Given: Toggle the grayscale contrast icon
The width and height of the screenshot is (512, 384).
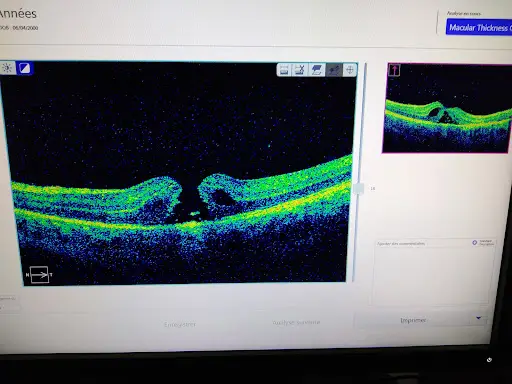Looking at the screenshot, I should pos(25,68).
